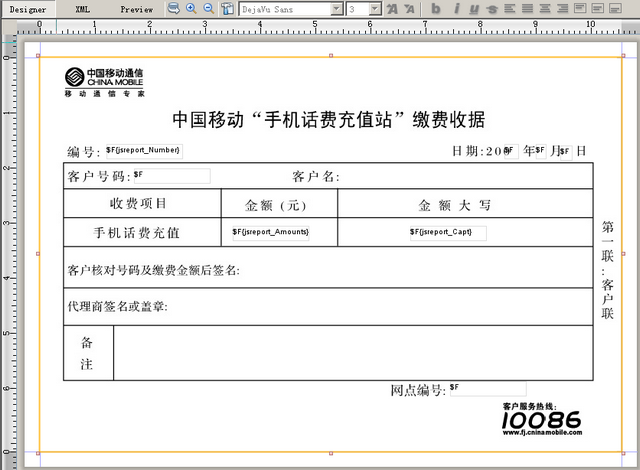This screenshot has width=640, height=470.
Task: Align text left
Action: pos(509,8)
